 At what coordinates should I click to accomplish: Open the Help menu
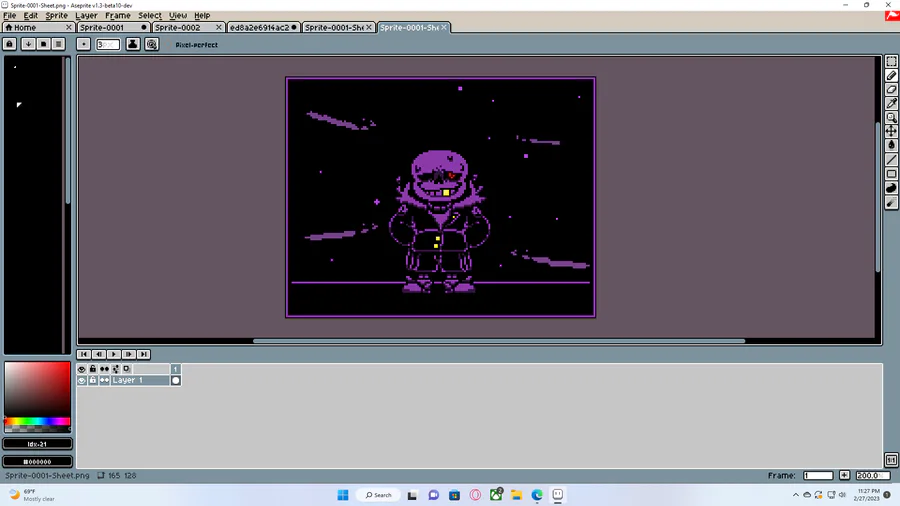pyautogui.click(x=202, y=15)
